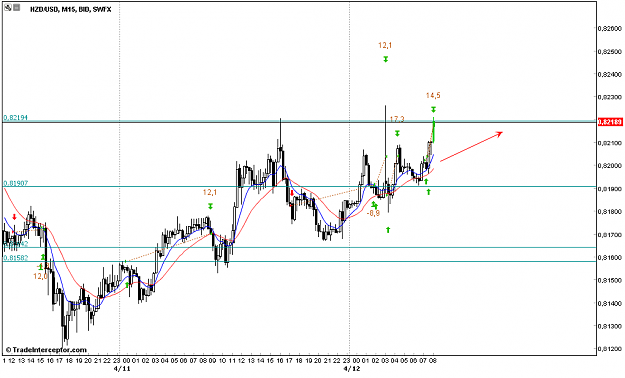Click the gray square icon beside the symbol title

click(x=16, y=7)
